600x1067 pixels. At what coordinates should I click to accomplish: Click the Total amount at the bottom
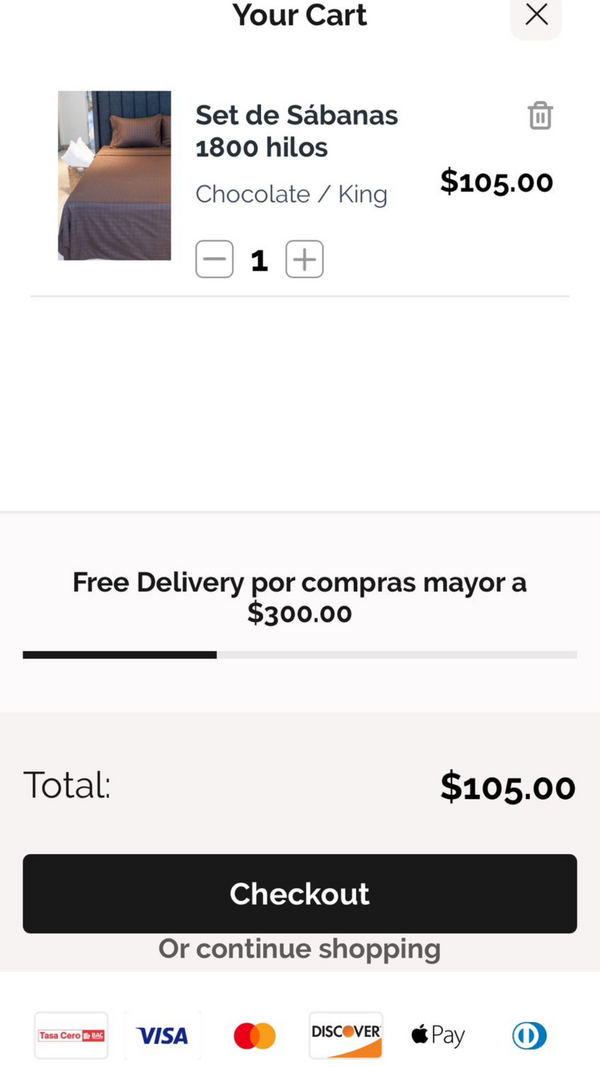[507, 787]
